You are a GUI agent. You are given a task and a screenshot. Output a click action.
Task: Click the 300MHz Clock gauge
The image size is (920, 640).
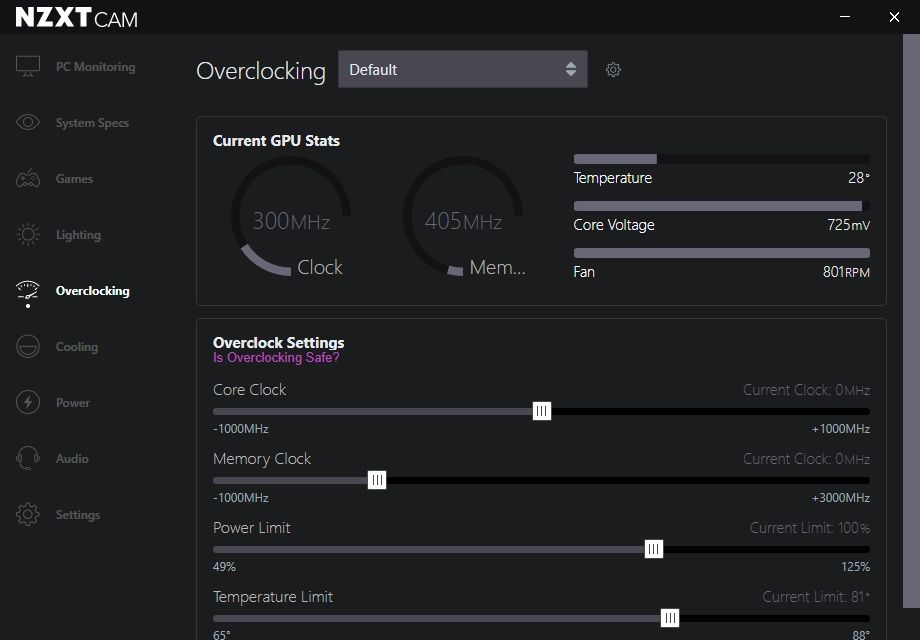coord(291,216)
